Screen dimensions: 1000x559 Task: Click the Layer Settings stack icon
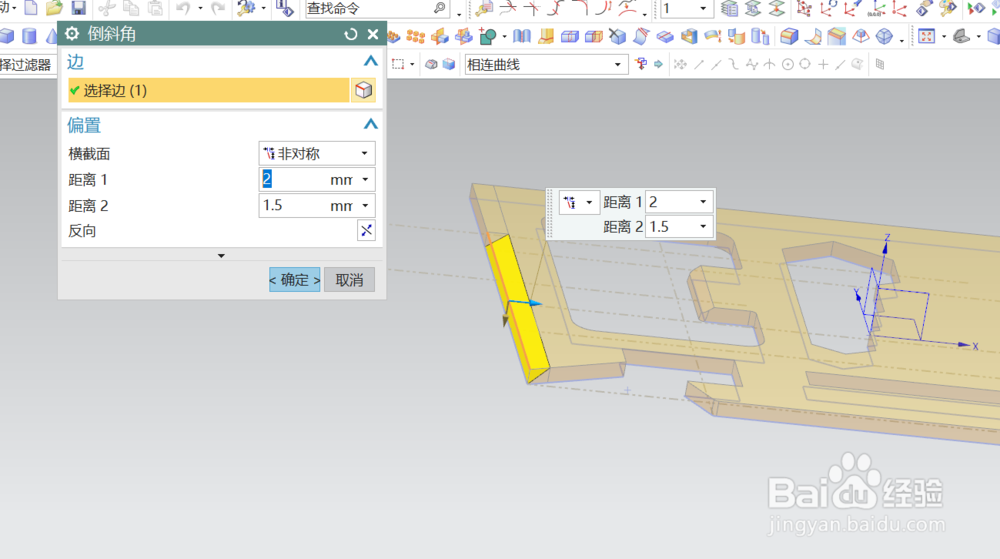point(729,8)
